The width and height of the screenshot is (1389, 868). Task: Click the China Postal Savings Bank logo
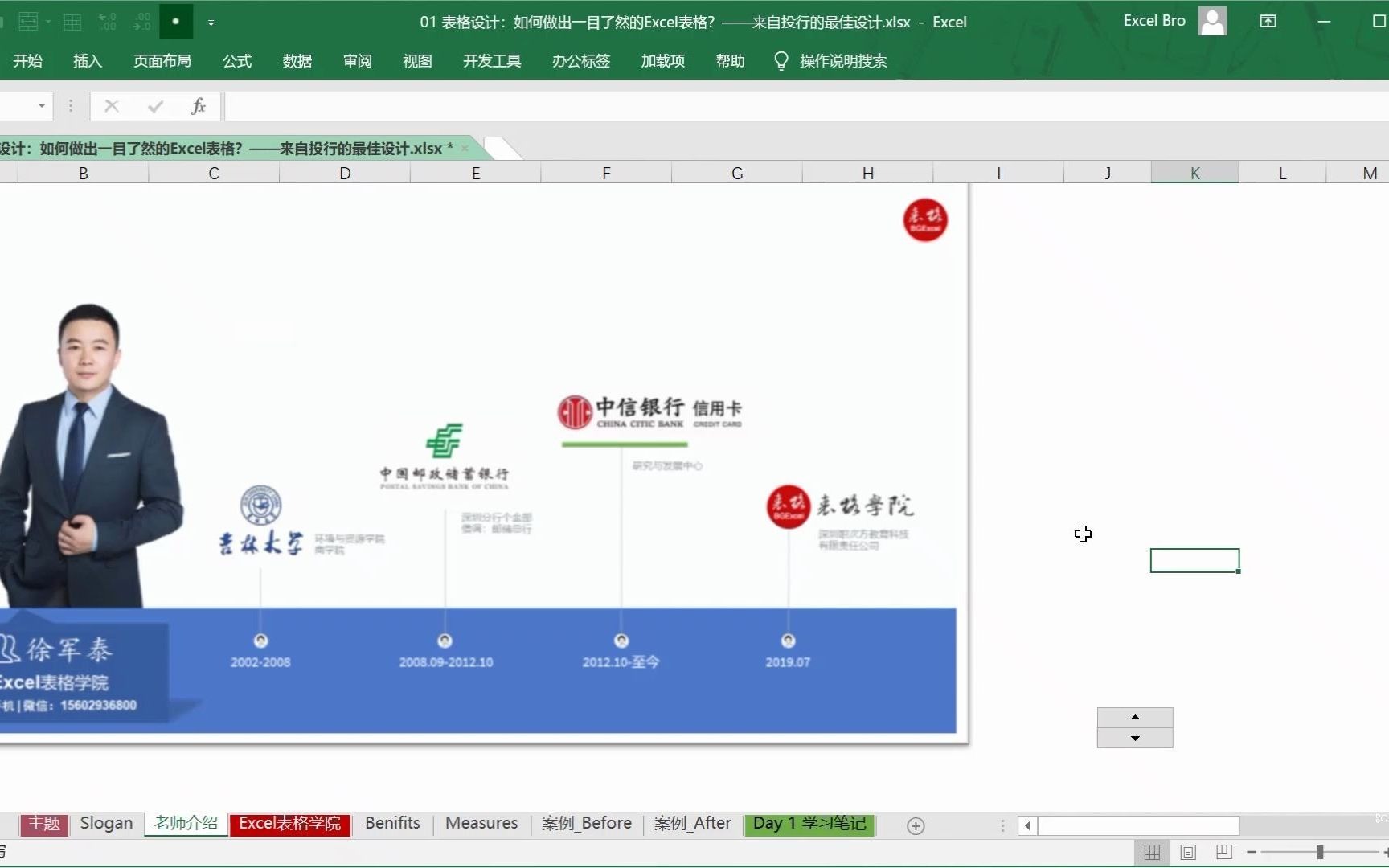coord(445,457)
